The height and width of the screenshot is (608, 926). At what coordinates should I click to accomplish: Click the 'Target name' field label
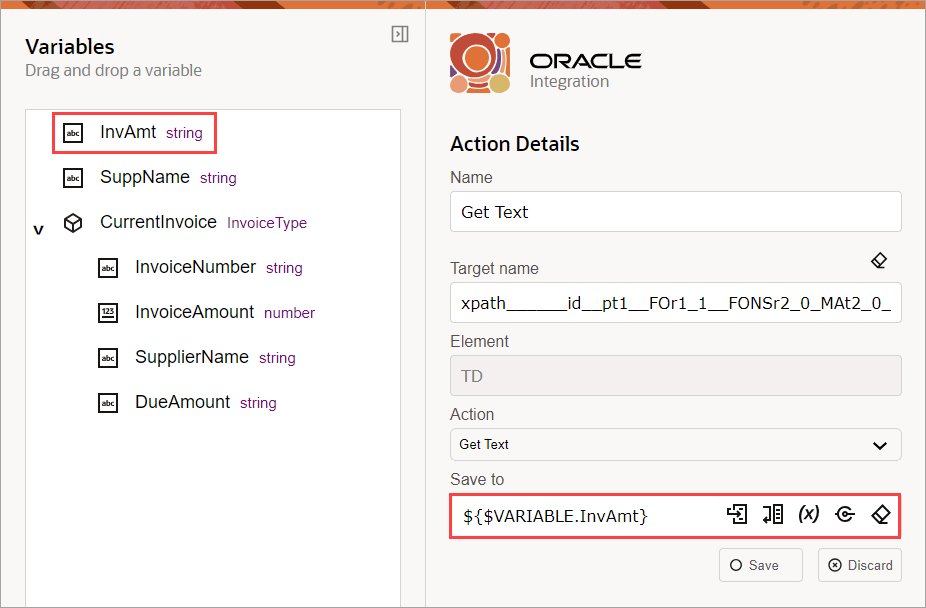click(x=494, y=269)
